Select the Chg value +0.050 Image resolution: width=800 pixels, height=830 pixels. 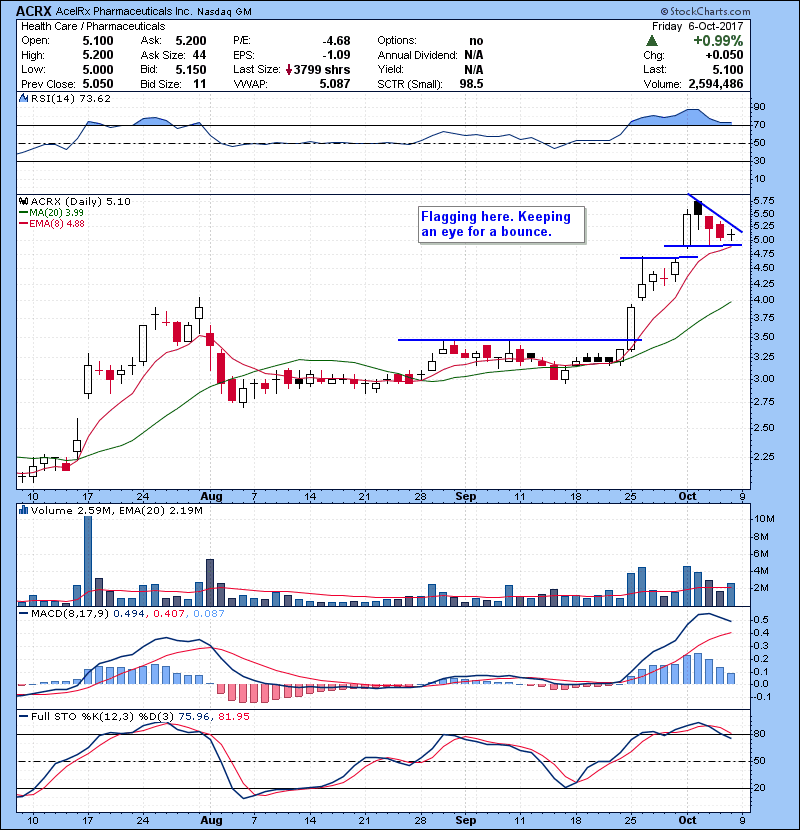(724, 55)
